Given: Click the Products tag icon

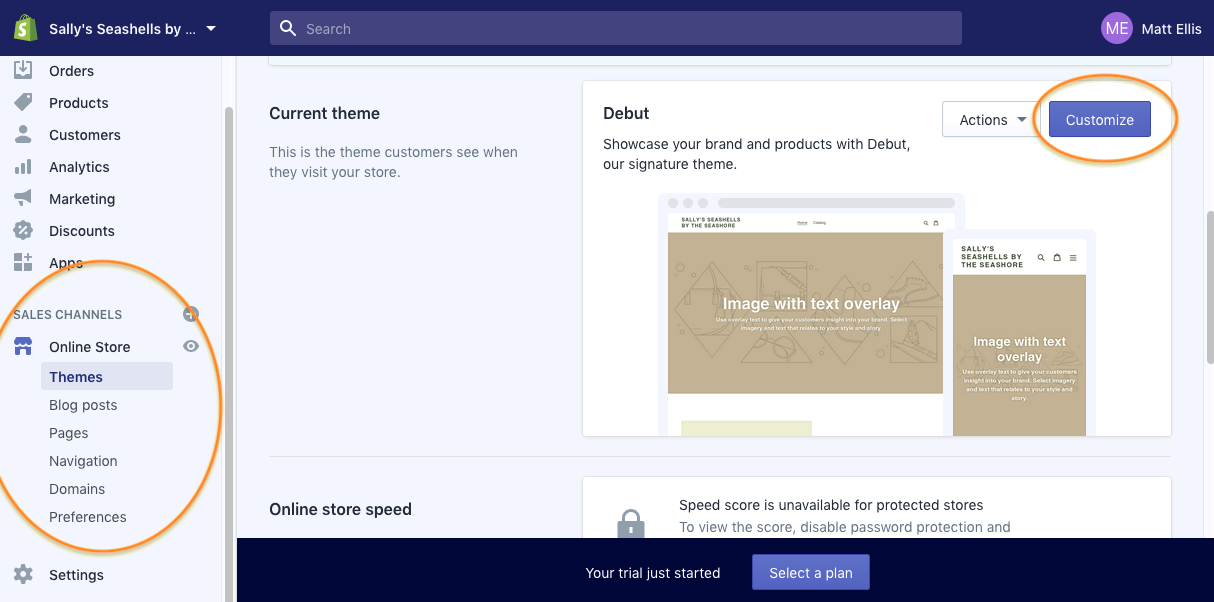Looking at the screenshot, I should coord(23,103).
